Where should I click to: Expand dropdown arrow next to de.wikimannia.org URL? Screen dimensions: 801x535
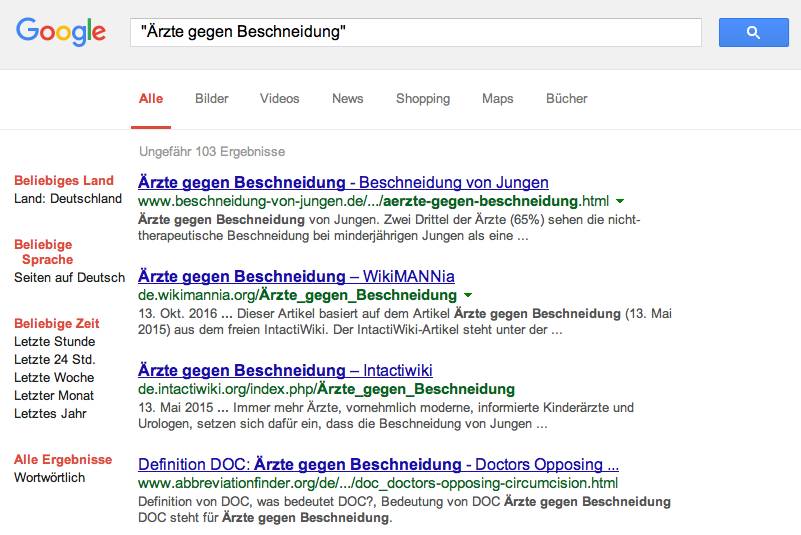click(468, 296)
